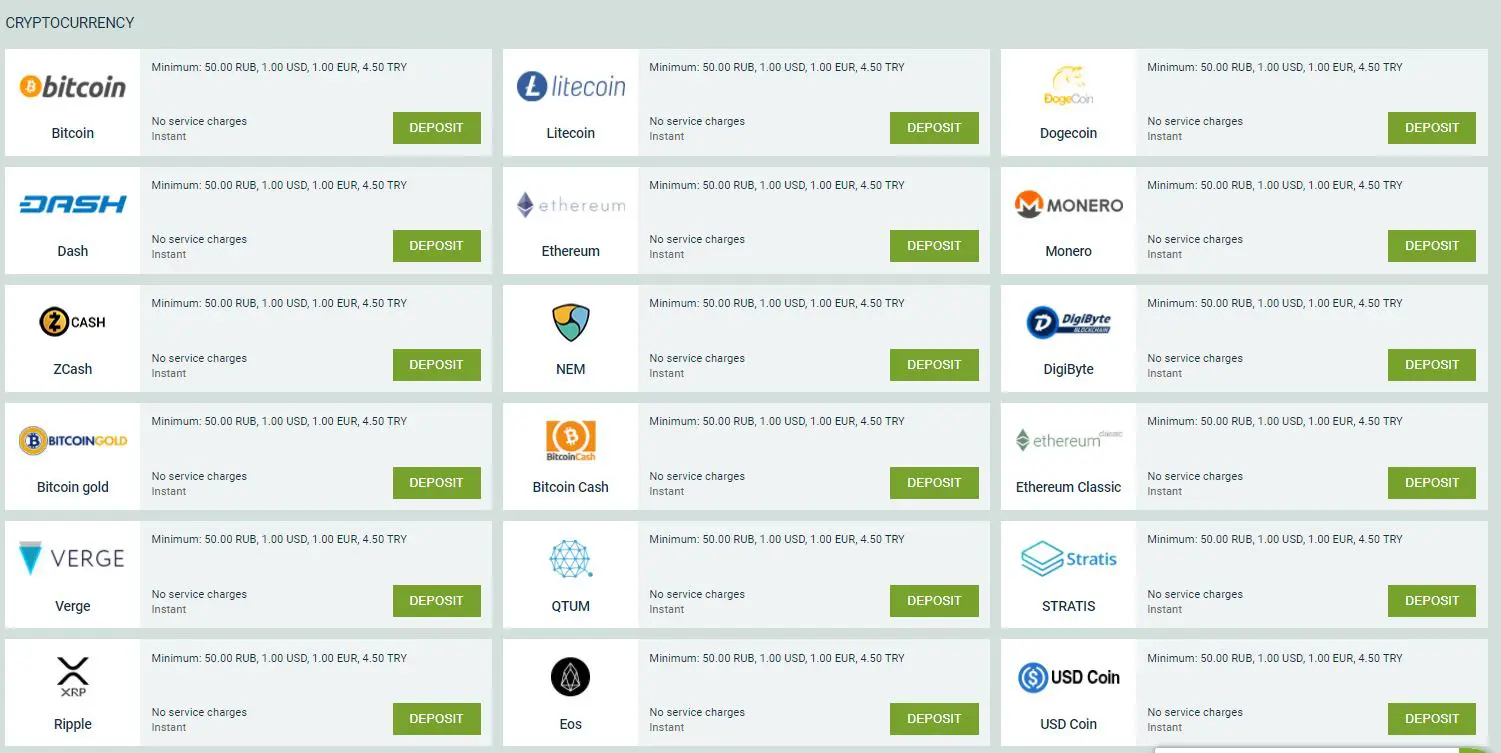Click the Dogecoin logo icon

[1068, 86]
